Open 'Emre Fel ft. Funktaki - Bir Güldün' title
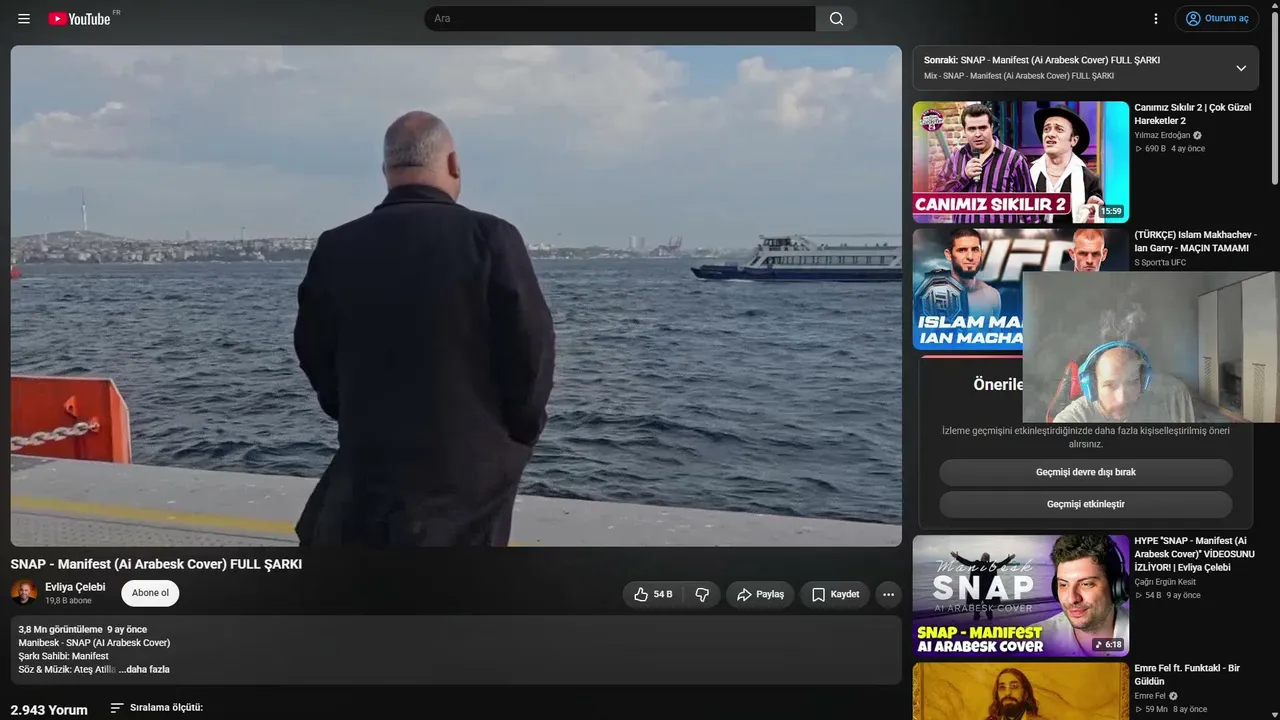Image resolution: width=1280 pixels, height=720 pixels. (x=1187, y=675)
